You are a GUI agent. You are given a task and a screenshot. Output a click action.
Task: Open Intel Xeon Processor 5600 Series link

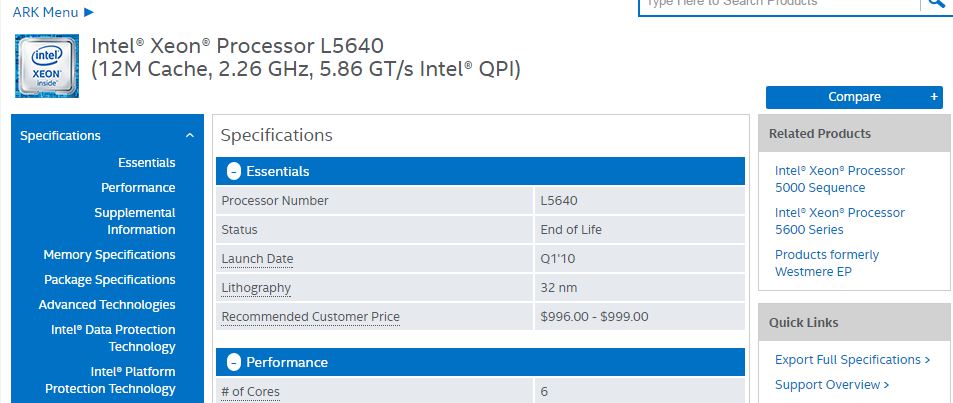pos(839,221)
